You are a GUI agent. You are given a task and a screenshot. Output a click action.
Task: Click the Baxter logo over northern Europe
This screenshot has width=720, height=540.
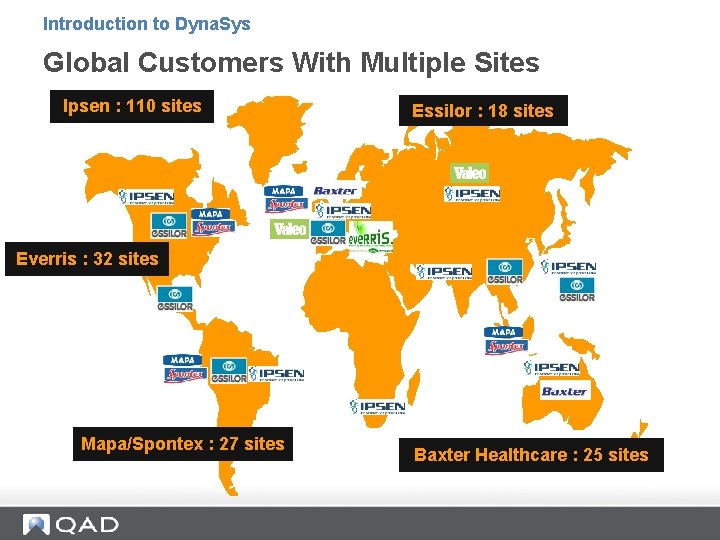(x=335, y=191)
